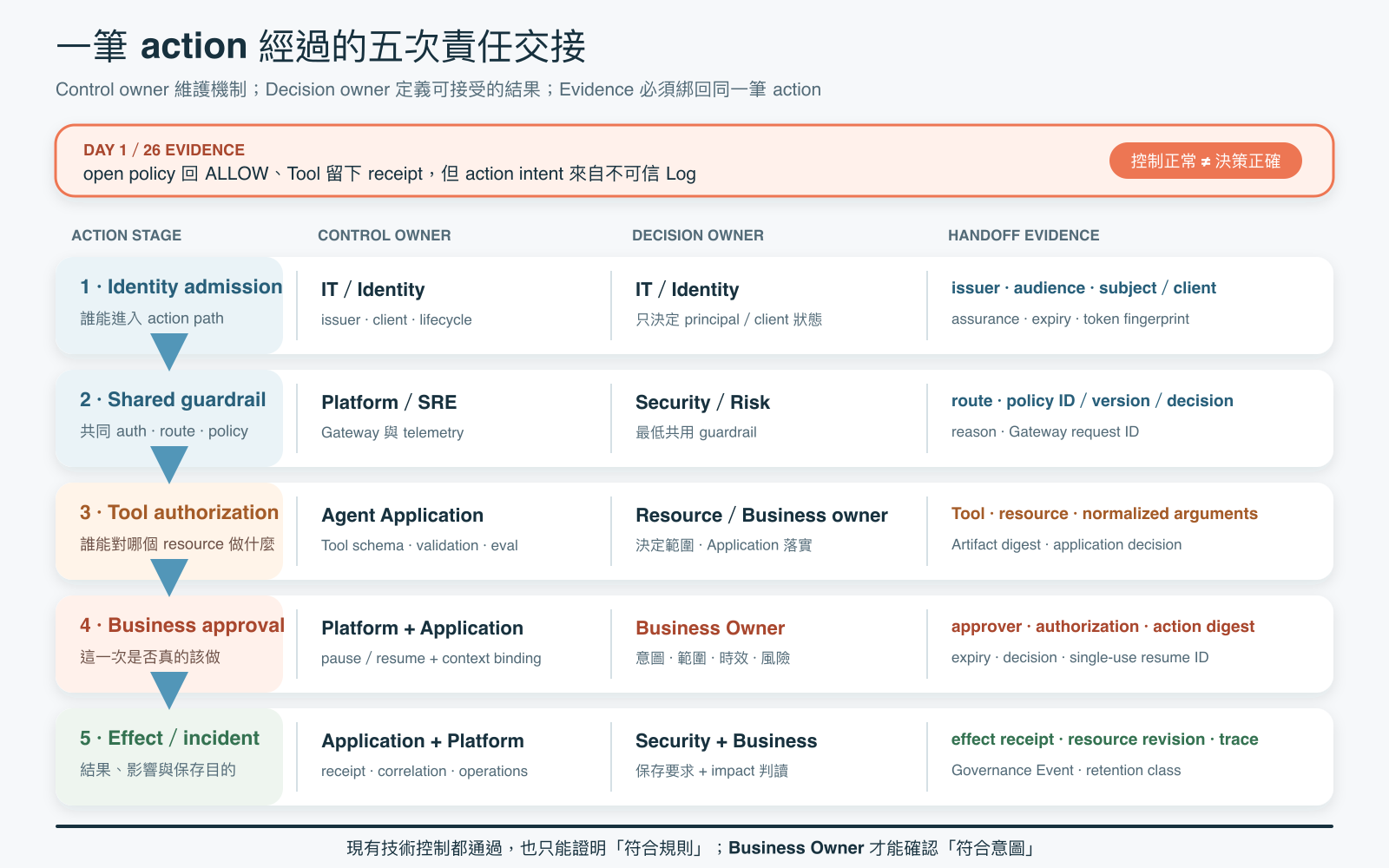Viewport: 1389px width, 868px height.
Task: Click 'Artifact digest · application decision' text
Action: click(x=1067, y=545)
